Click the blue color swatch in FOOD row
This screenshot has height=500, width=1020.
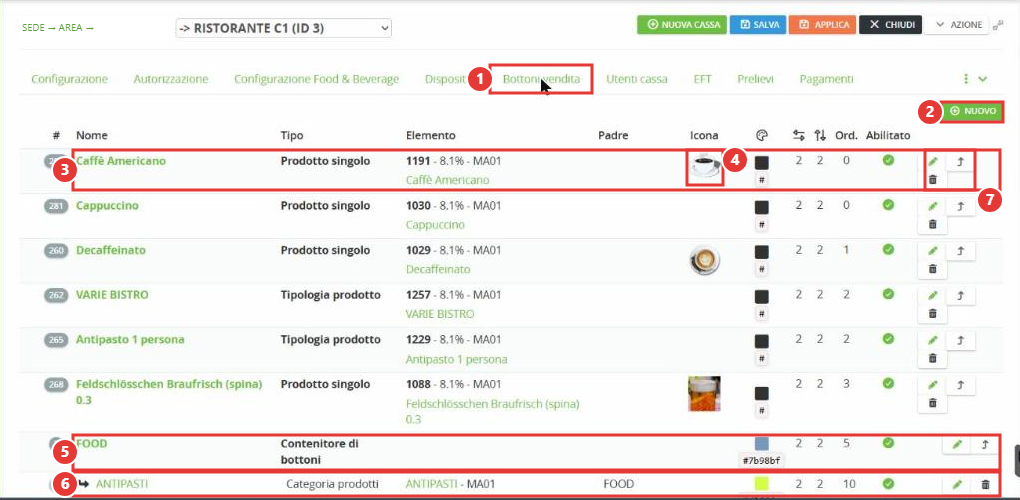(x=762, y=443)
